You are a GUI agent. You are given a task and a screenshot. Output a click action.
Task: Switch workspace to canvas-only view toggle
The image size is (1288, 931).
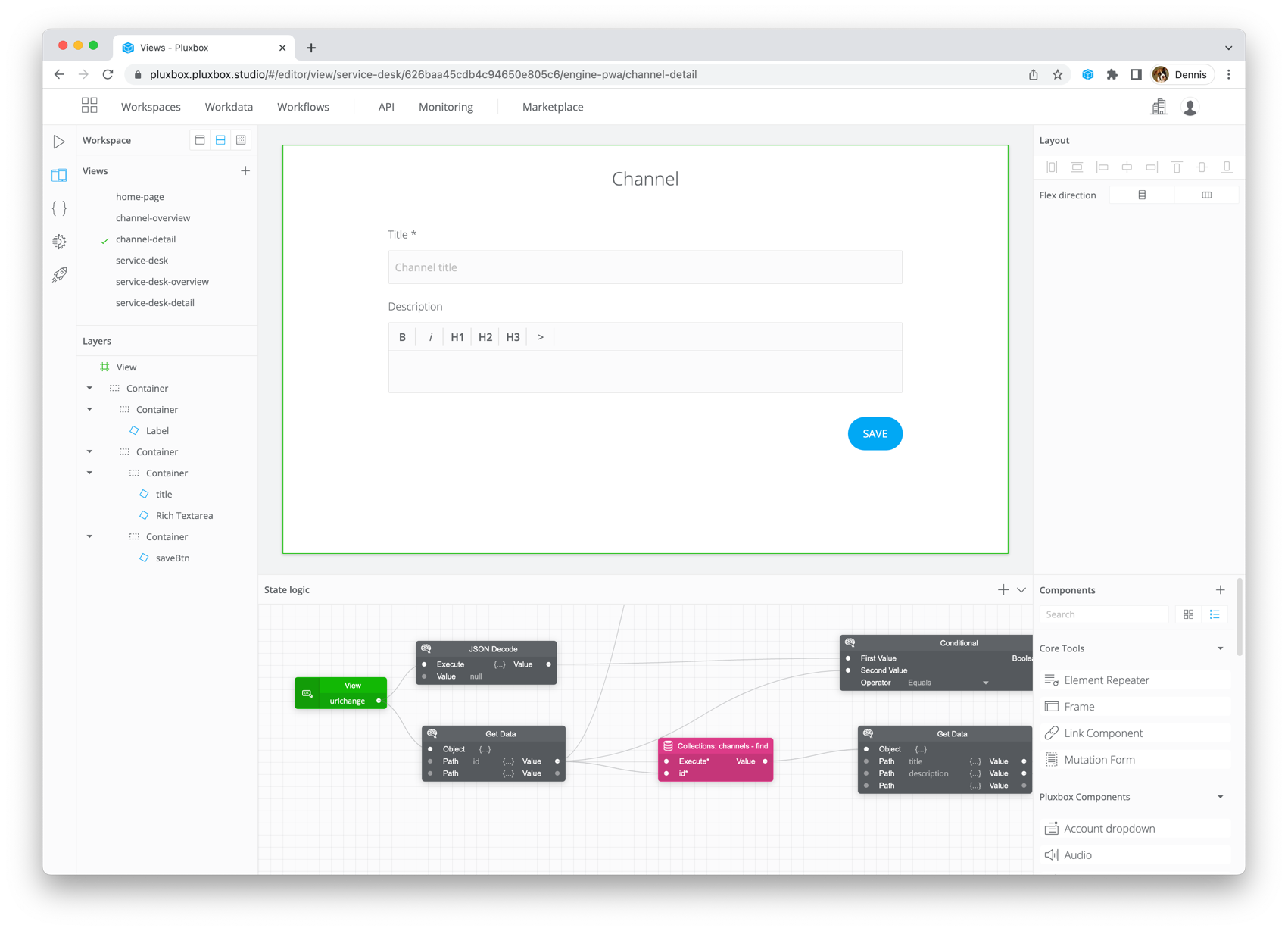200,139
